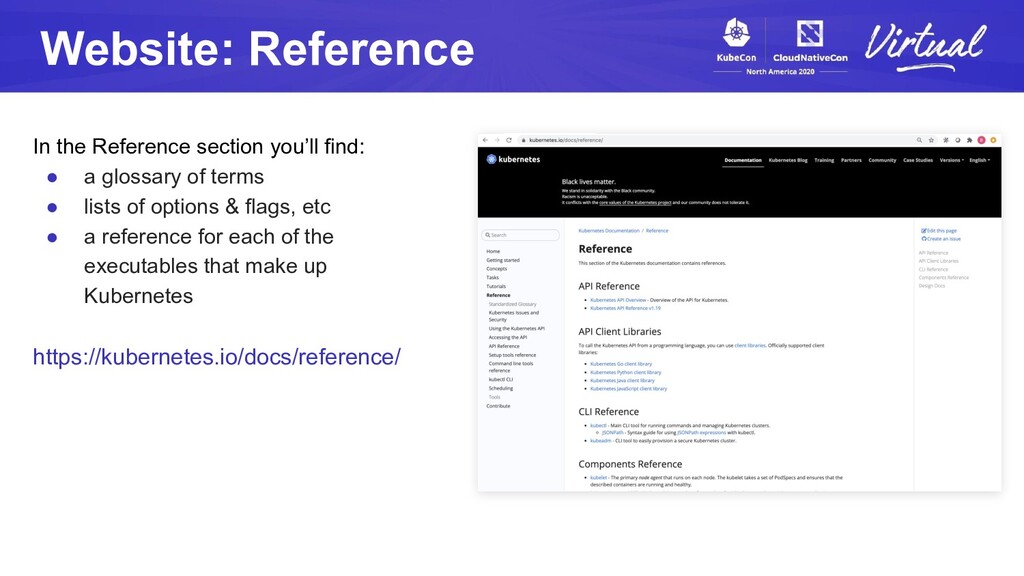Select bold Reference item in docs sidebar
Viewport: 1024px width, 576px height.
pos(498,295)
